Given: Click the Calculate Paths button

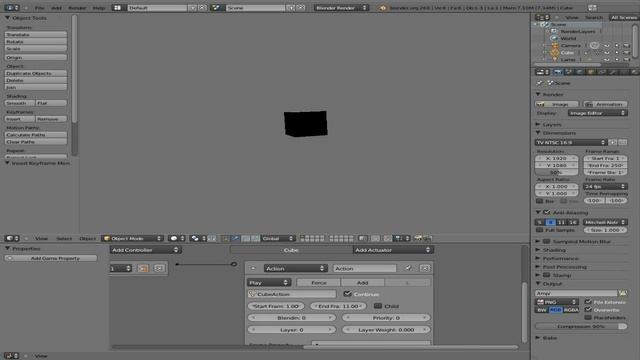Looking at the screenshot, I should coord(36,135).
